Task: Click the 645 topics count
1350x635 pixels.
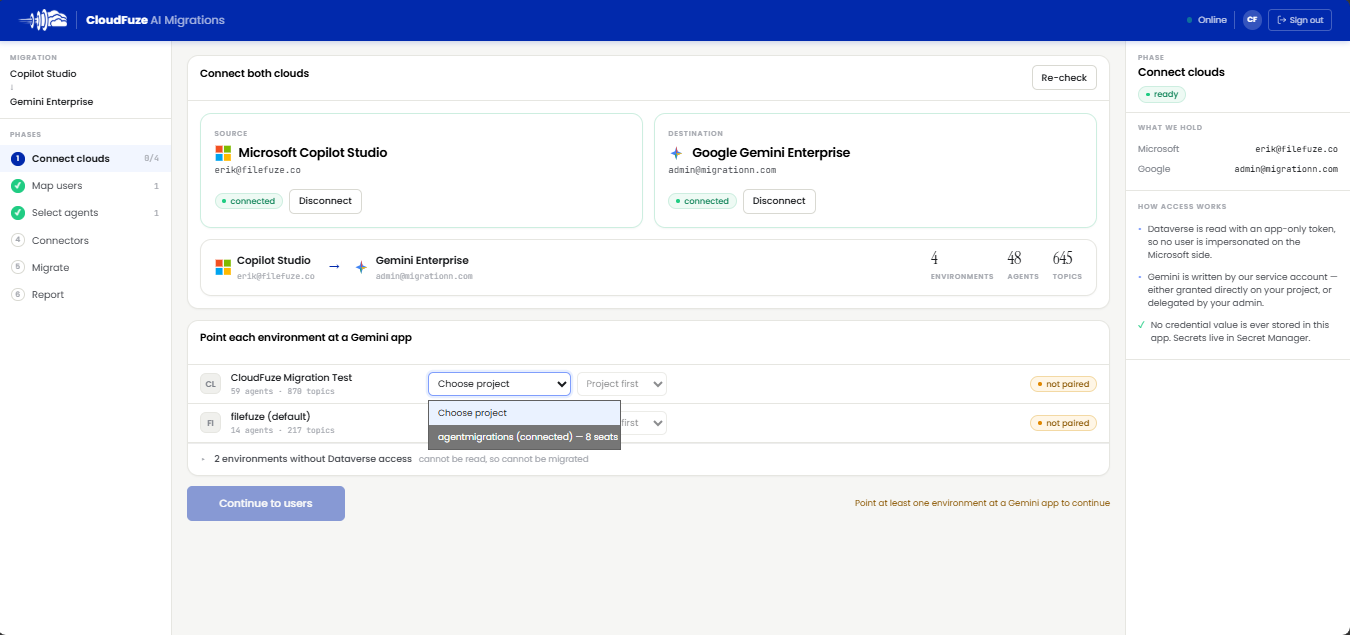Action: coord(1062,258)
